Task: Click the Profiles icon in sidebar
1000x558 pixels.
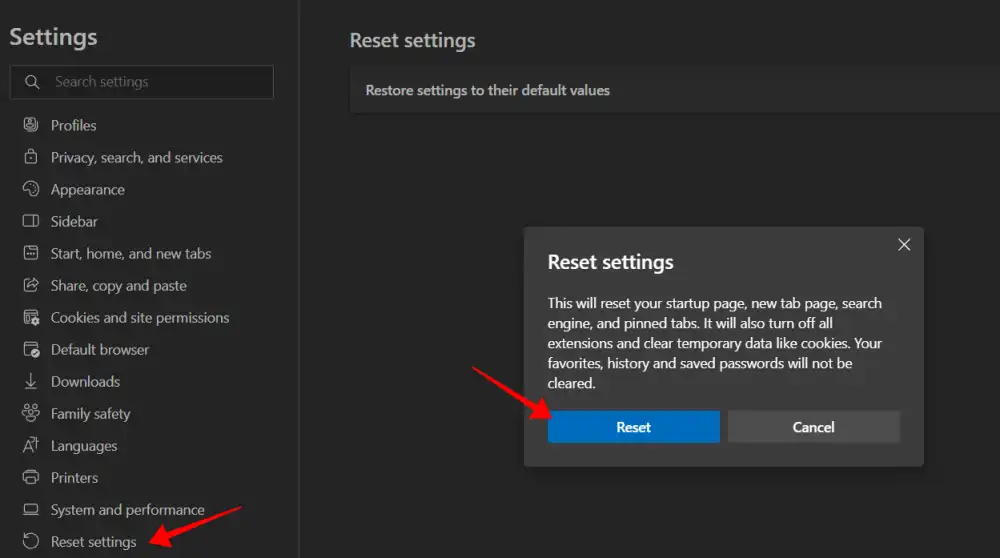Action: pyautogui.click(x=31, y=124)
